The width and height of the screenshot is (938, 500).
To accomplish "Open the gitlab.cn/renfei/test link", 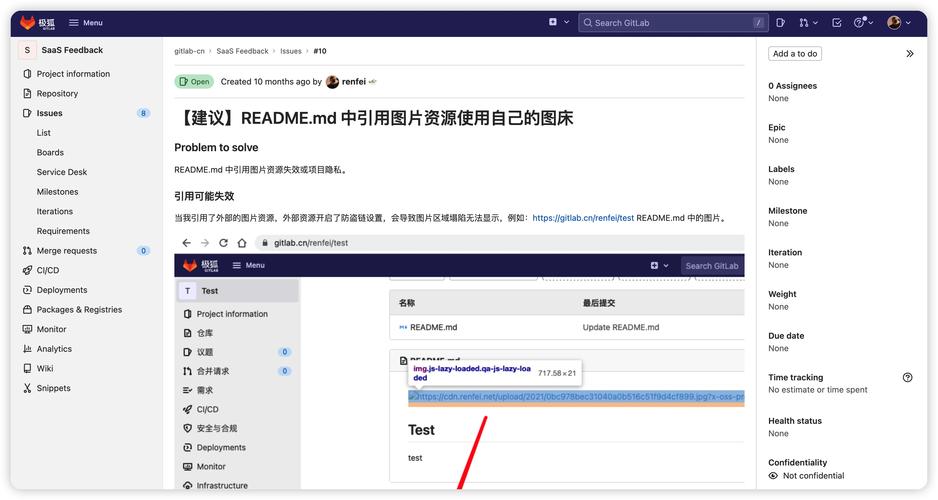I will coord(583,218).
